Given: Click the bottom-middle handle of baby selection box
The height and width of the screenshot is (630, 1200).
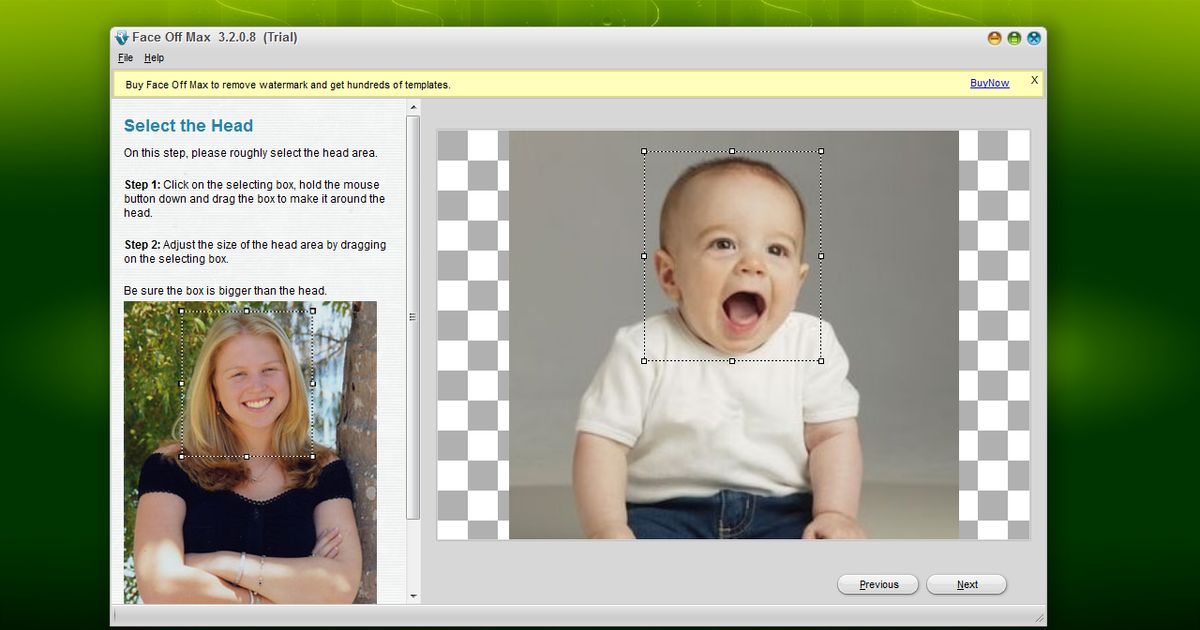Looking at the screenshot, I should click(x=732, y=361).
